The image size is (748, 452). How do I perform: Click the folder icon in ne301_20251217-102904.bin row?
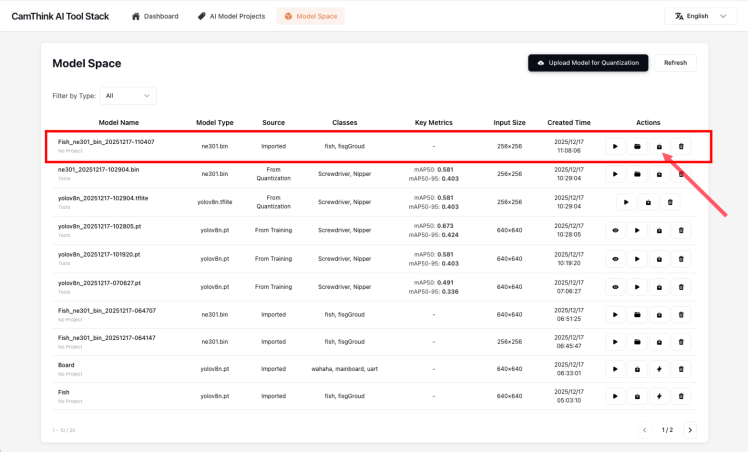point(637,174)
